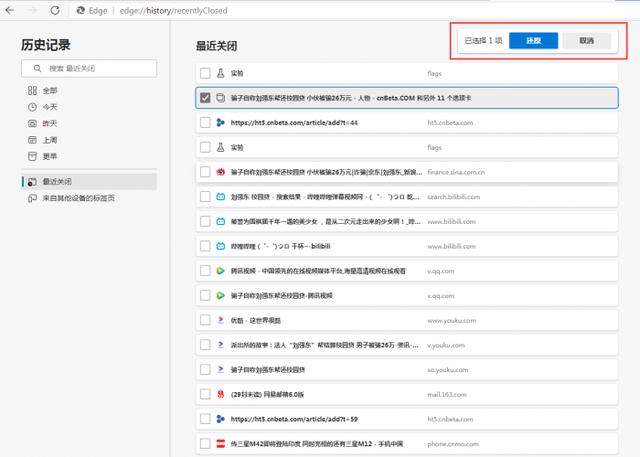Viewport: 640px width, 457px height.
Task: Click the 搜索 最近关闭 search field
Action: point(89,69)
